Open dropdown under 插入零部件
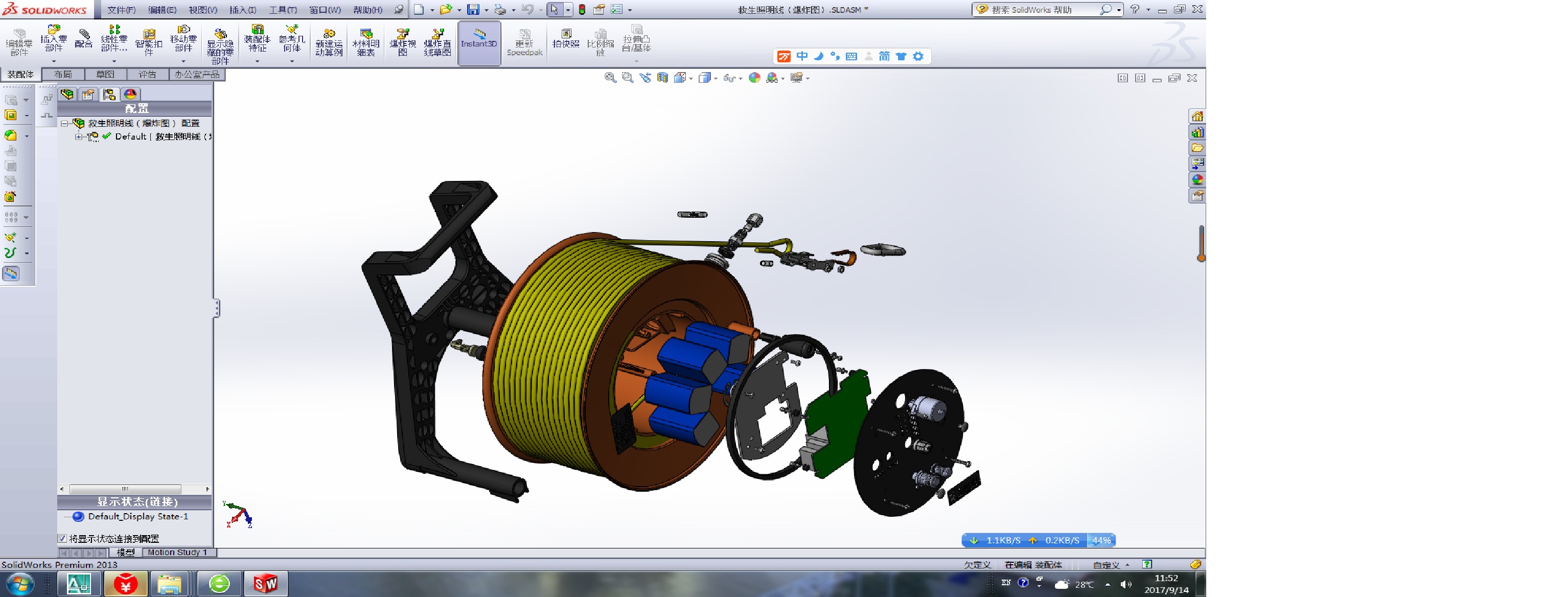Viewport: 1568px width, 597px height. [x=54, y=61]
